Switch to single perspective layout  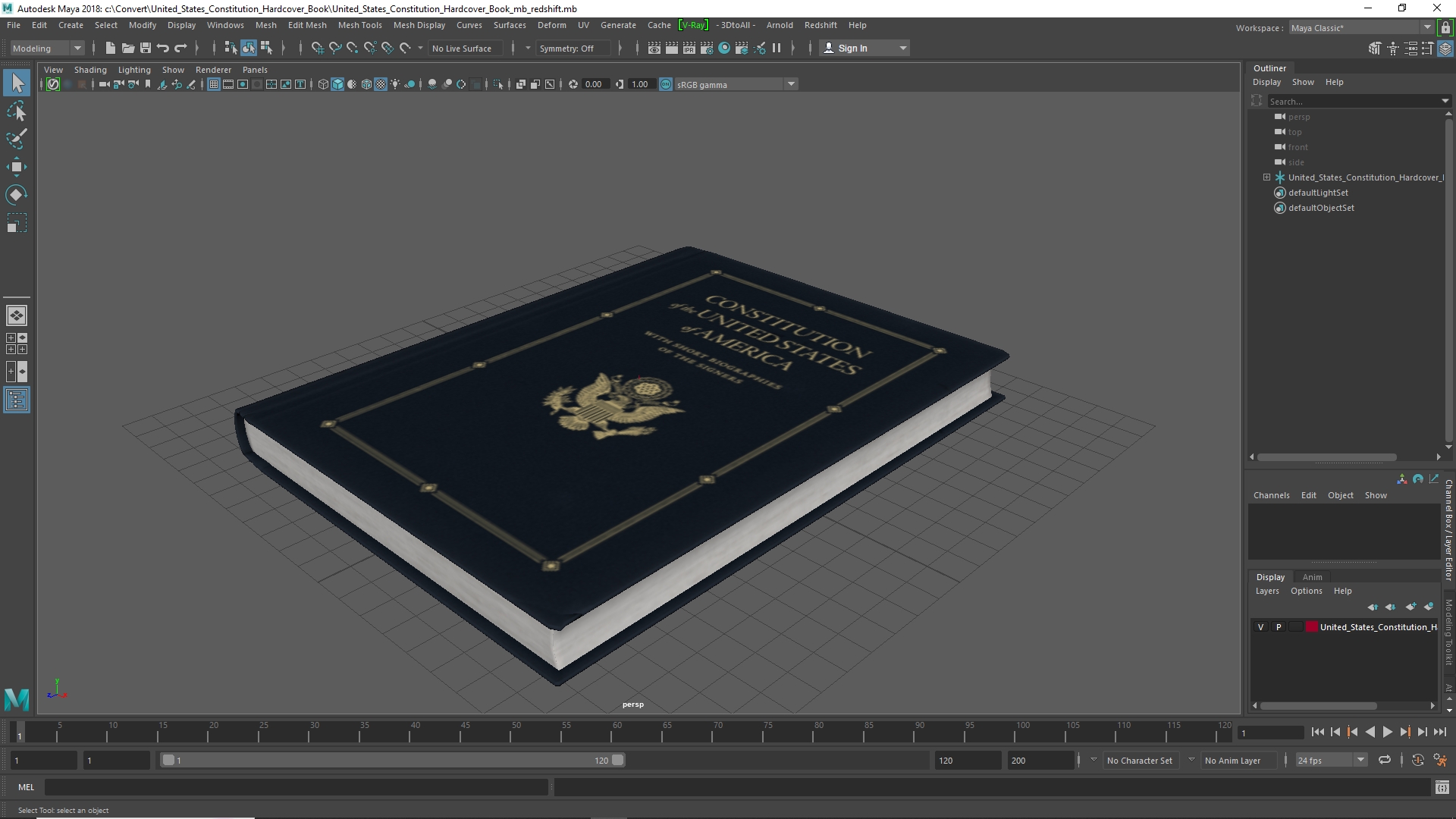pyautogui.click(x=17, y=315)
